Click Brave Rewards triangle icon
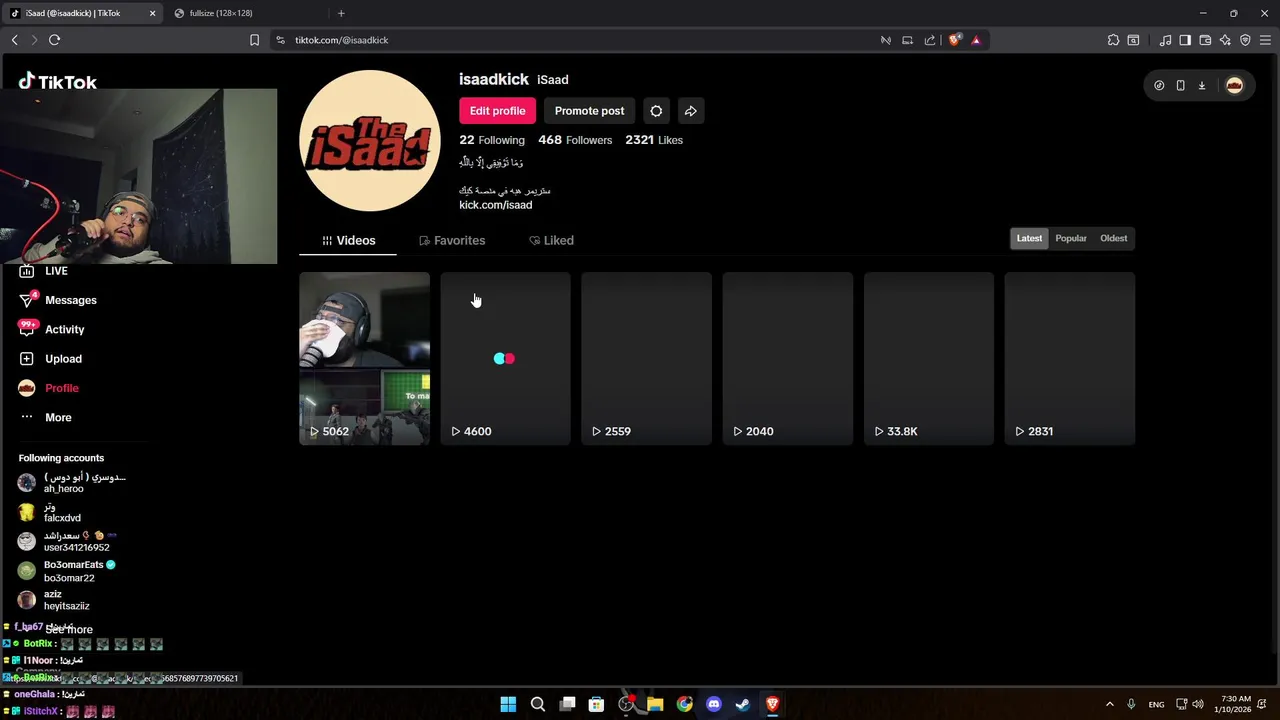This screenshot has height=720, width=1280. pyautogui.click(x=976, y=40)
